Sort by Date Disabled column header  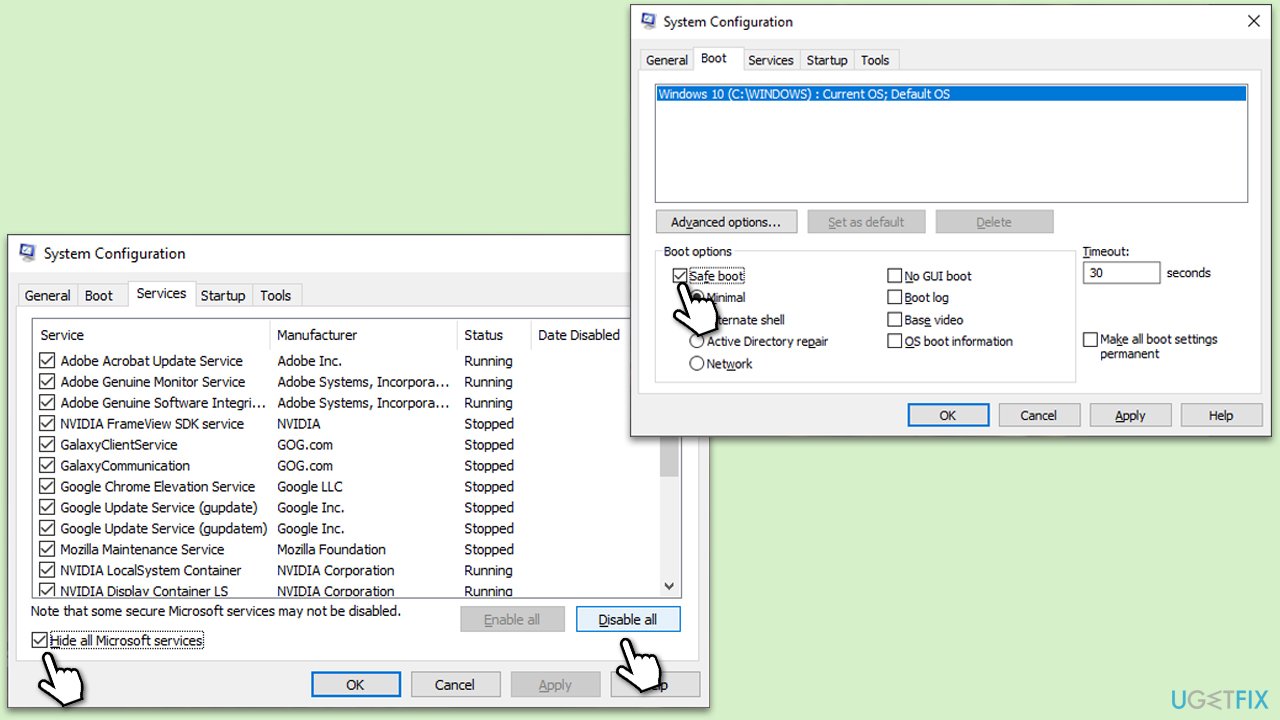579,335
